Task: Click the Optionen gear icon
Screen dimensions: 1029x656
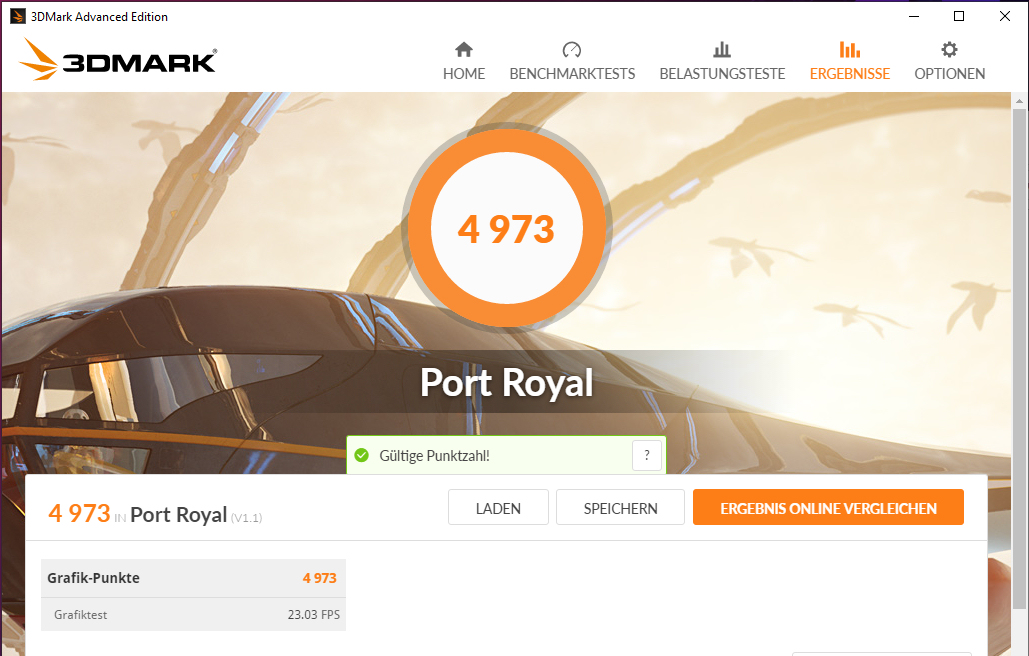Action: (950, 50)
